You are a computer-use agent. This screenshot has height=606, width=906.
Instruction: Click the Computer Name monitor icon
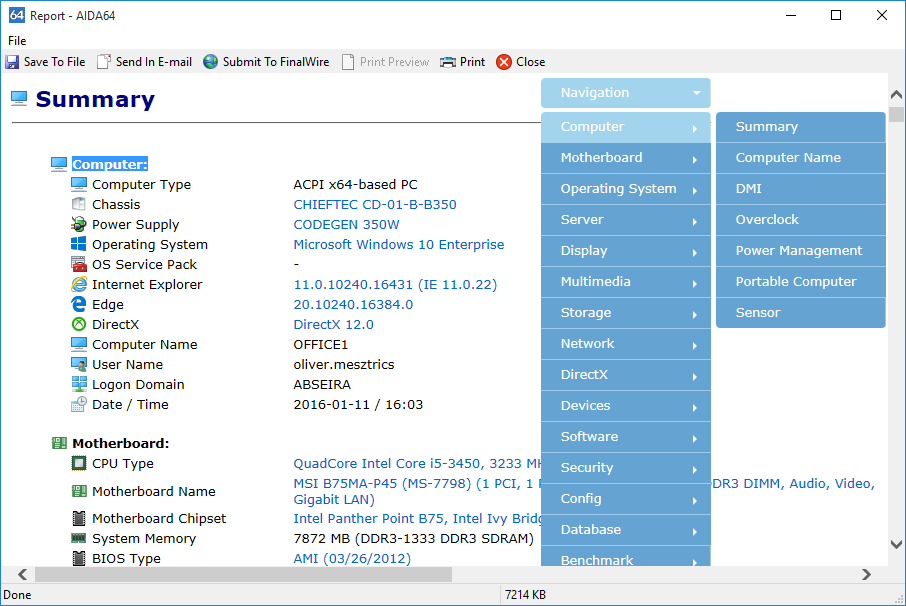pyautogui.click(x=79, y=344)
